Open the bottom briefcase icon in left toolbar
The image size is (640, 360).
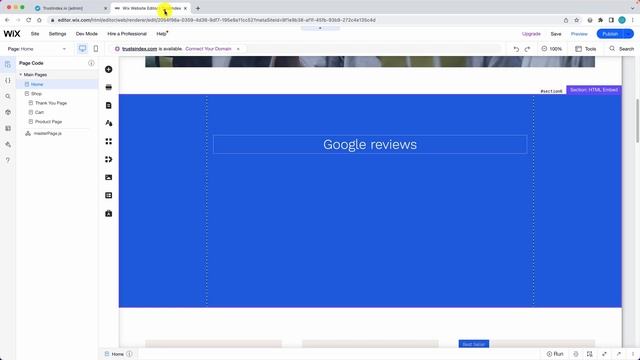(109, 213)
